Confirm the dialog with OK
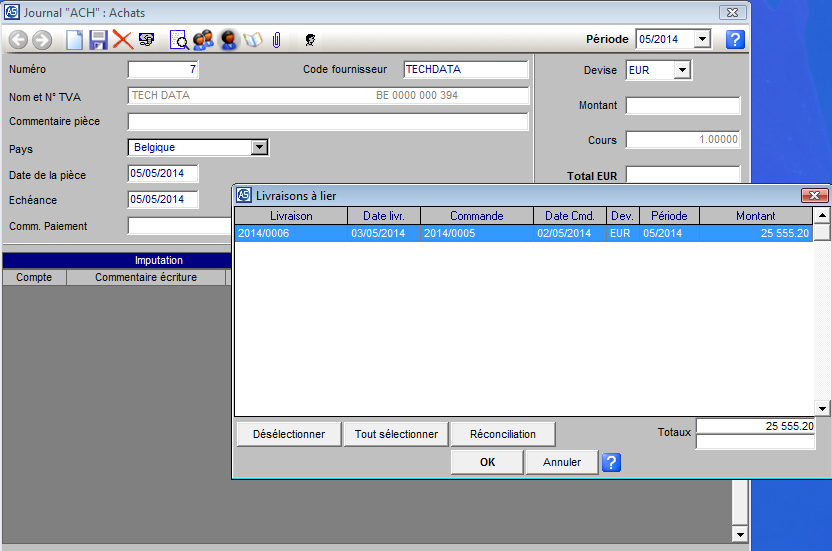The width and height of the screenshot is (832, 551). click(x=487, y=462)
